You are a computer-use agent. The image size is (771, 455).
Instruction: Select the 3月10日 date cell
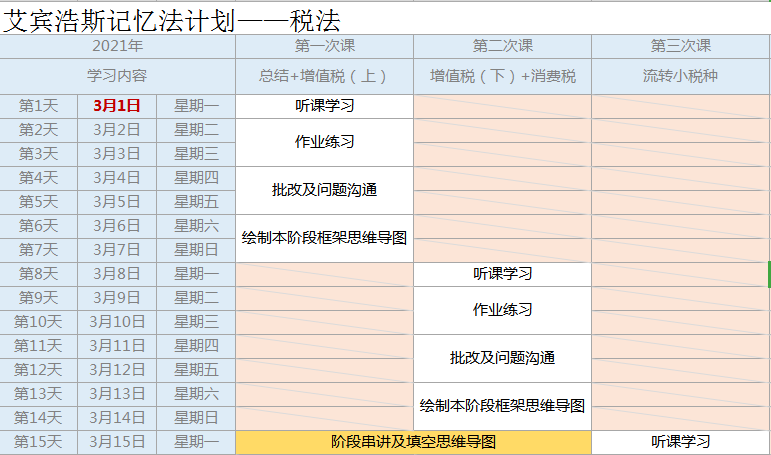[x=117, y=322]
